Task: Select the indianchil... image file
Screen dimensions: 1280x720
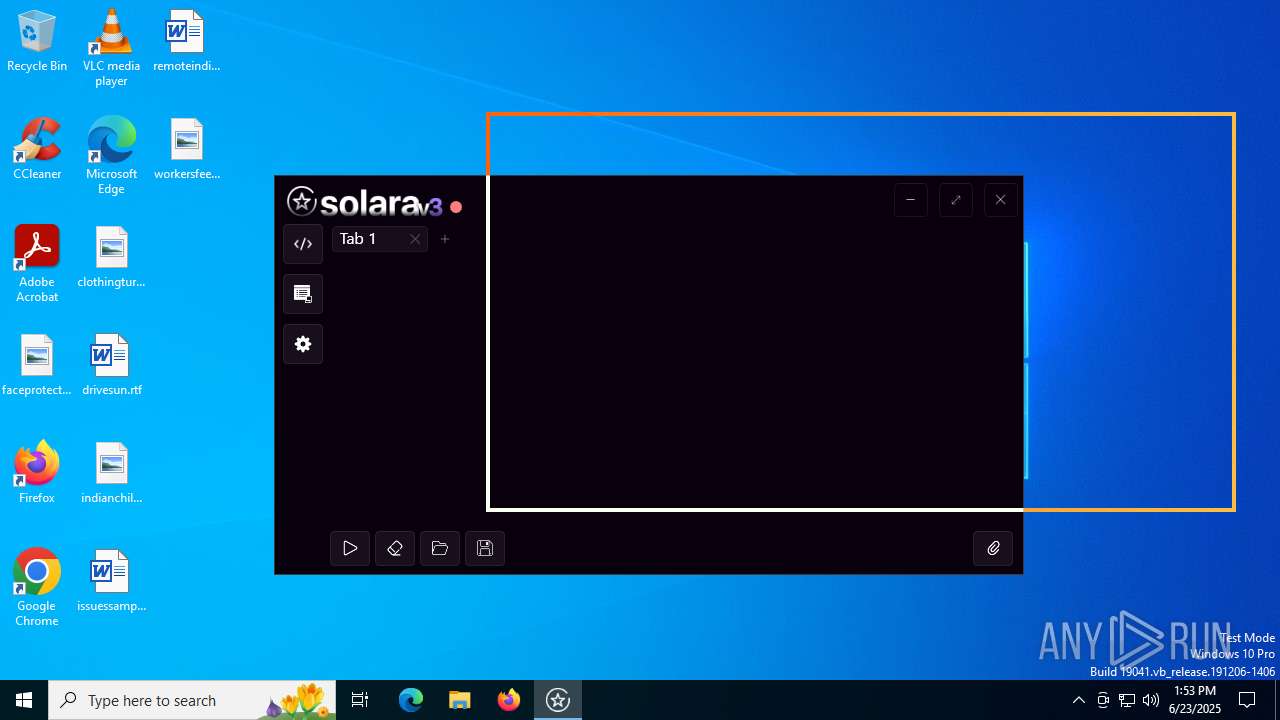Action: (111, 473)
